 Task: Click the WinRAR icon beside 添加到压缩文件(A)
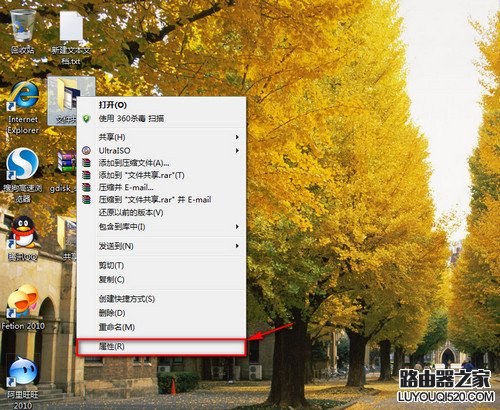[86, 163]
